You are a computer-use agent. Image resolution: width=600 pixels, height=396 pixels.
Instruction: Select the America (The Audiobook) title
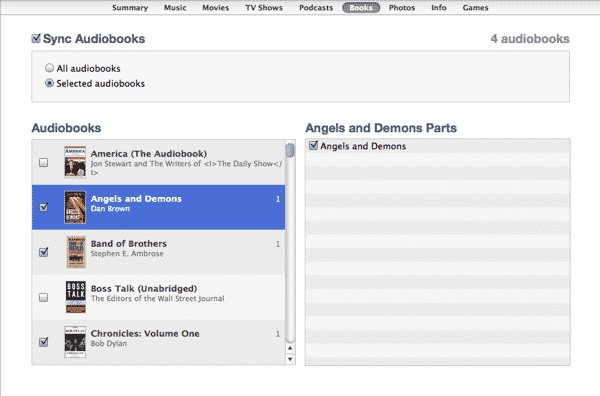(x=149, y=154)
